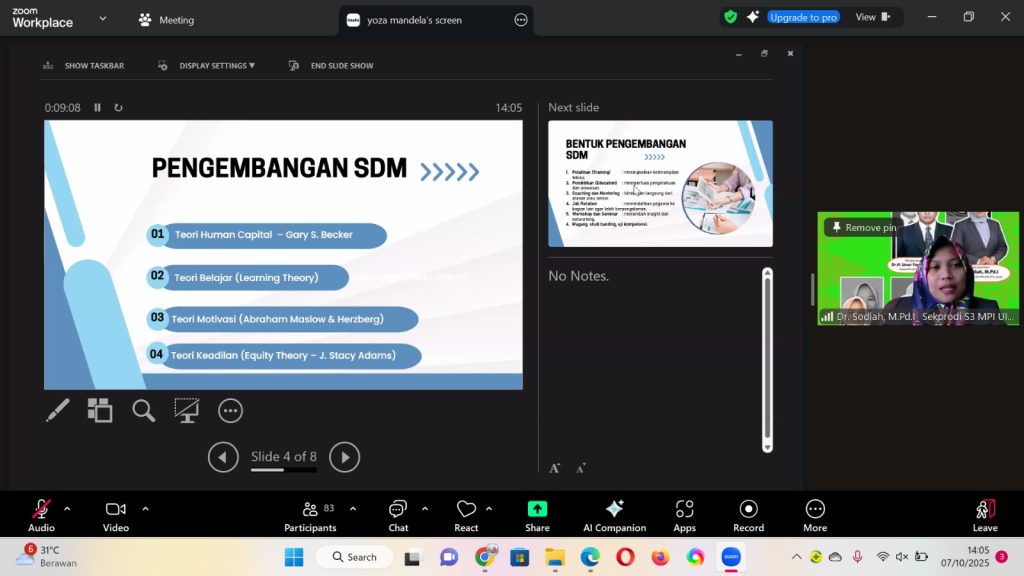Black out the slide show screen
This screenshot has width=1024, height=576.
186,410
